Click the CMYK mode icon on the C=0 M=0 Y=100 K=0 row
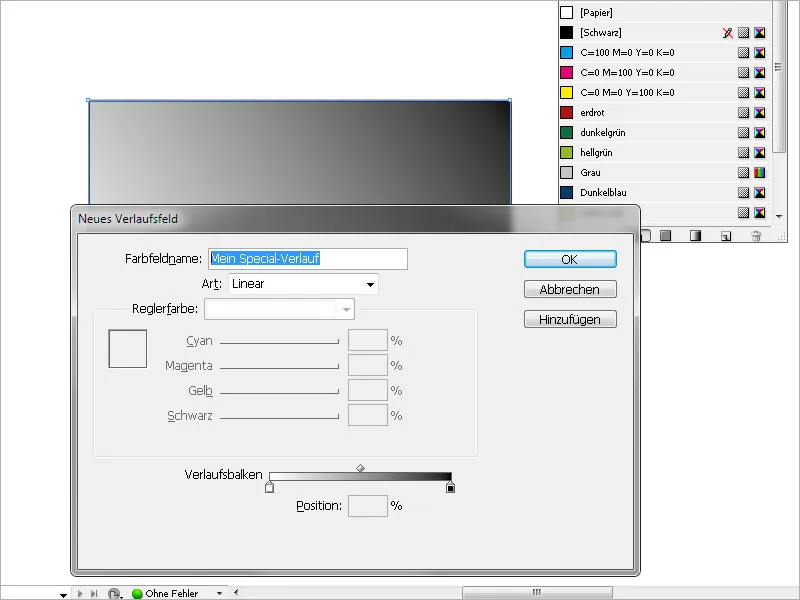The height and width of the screenshot is (600, 800). (x=760, y=92)
